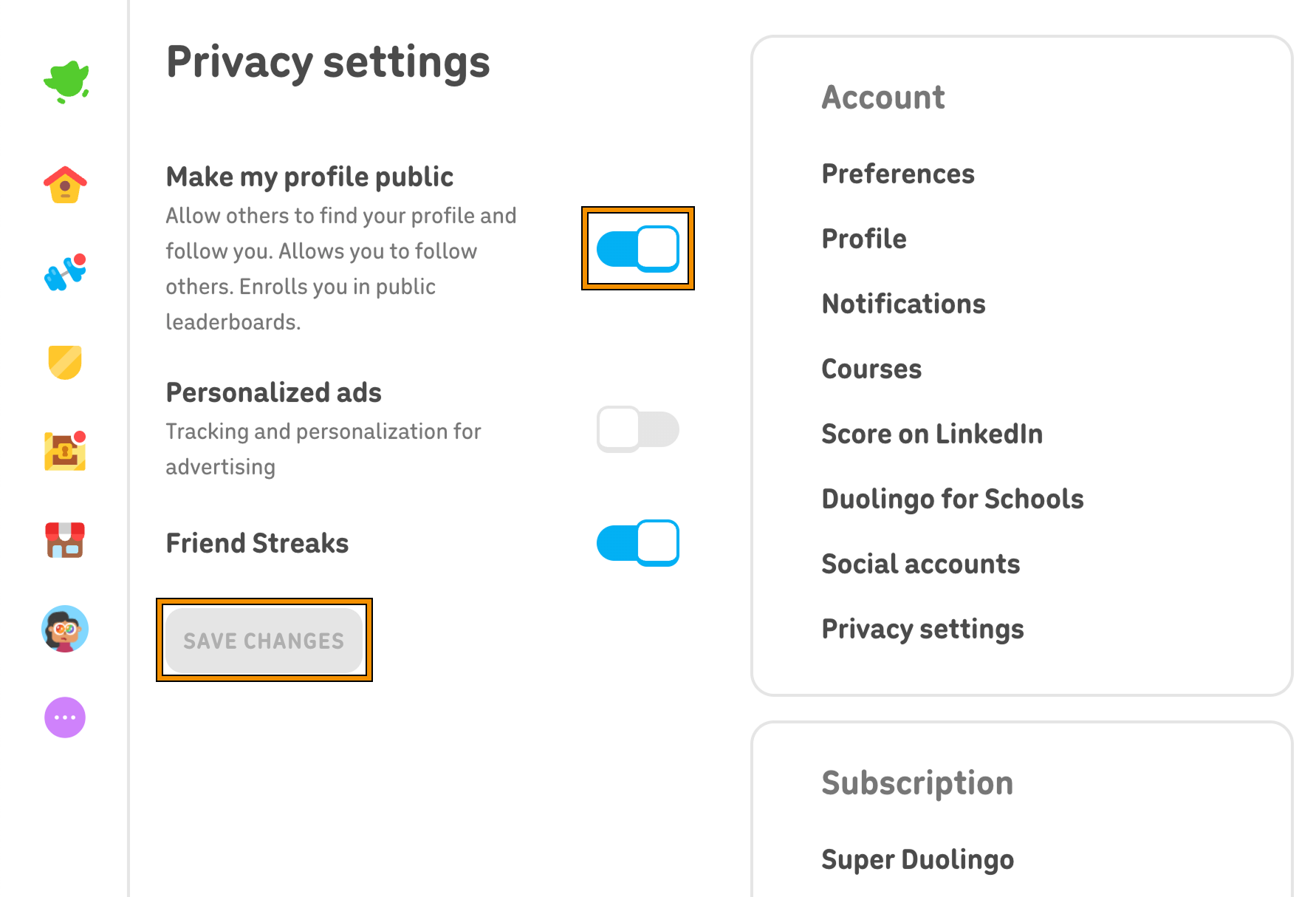This screenshot has height=897, width=1316.
Task: Disable the Friend Streaks toggle
Action: coord(638,543)
